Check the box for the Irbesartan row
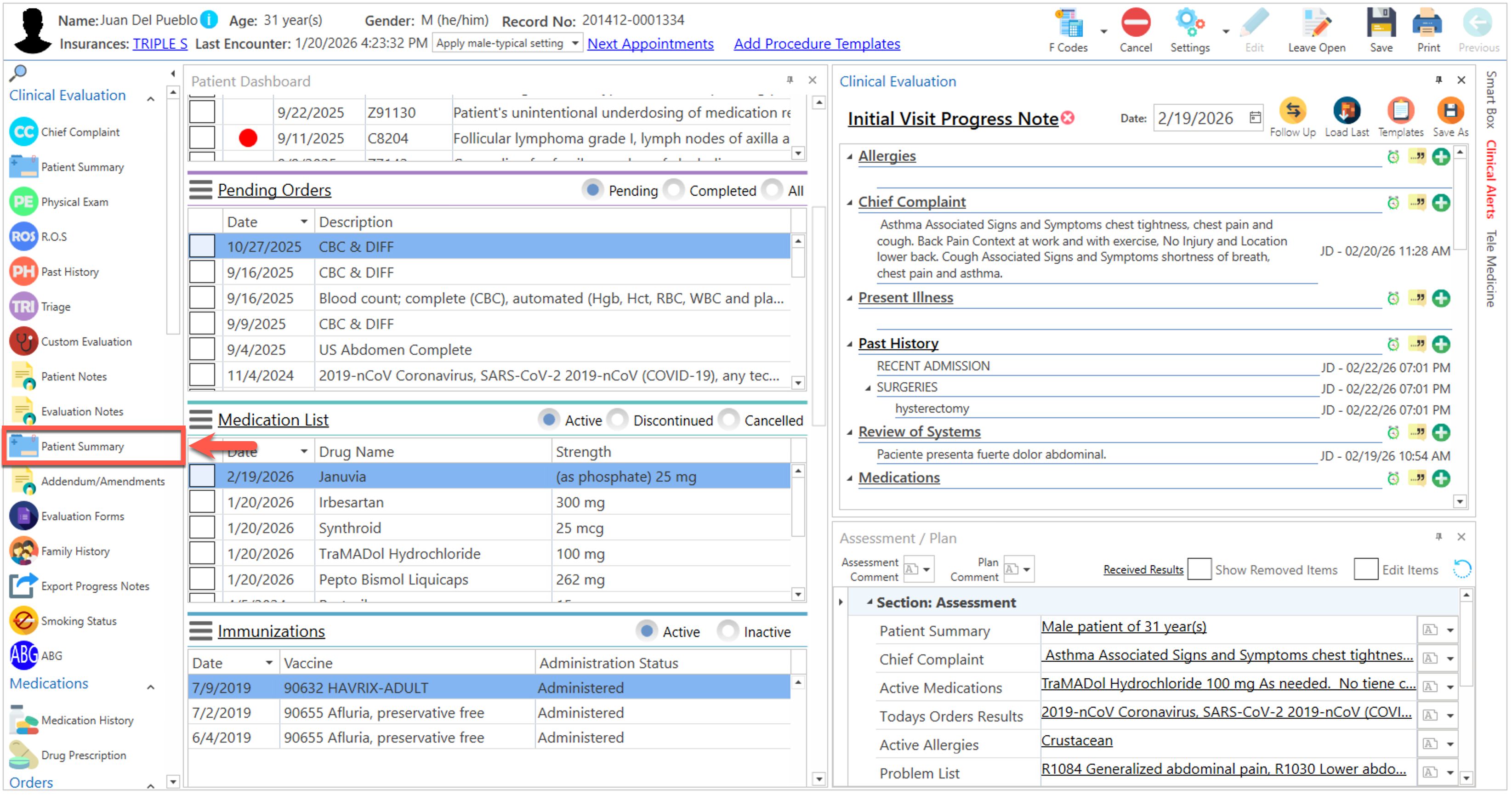Viewport: 1512px width, 795px height. pos(202,502)
